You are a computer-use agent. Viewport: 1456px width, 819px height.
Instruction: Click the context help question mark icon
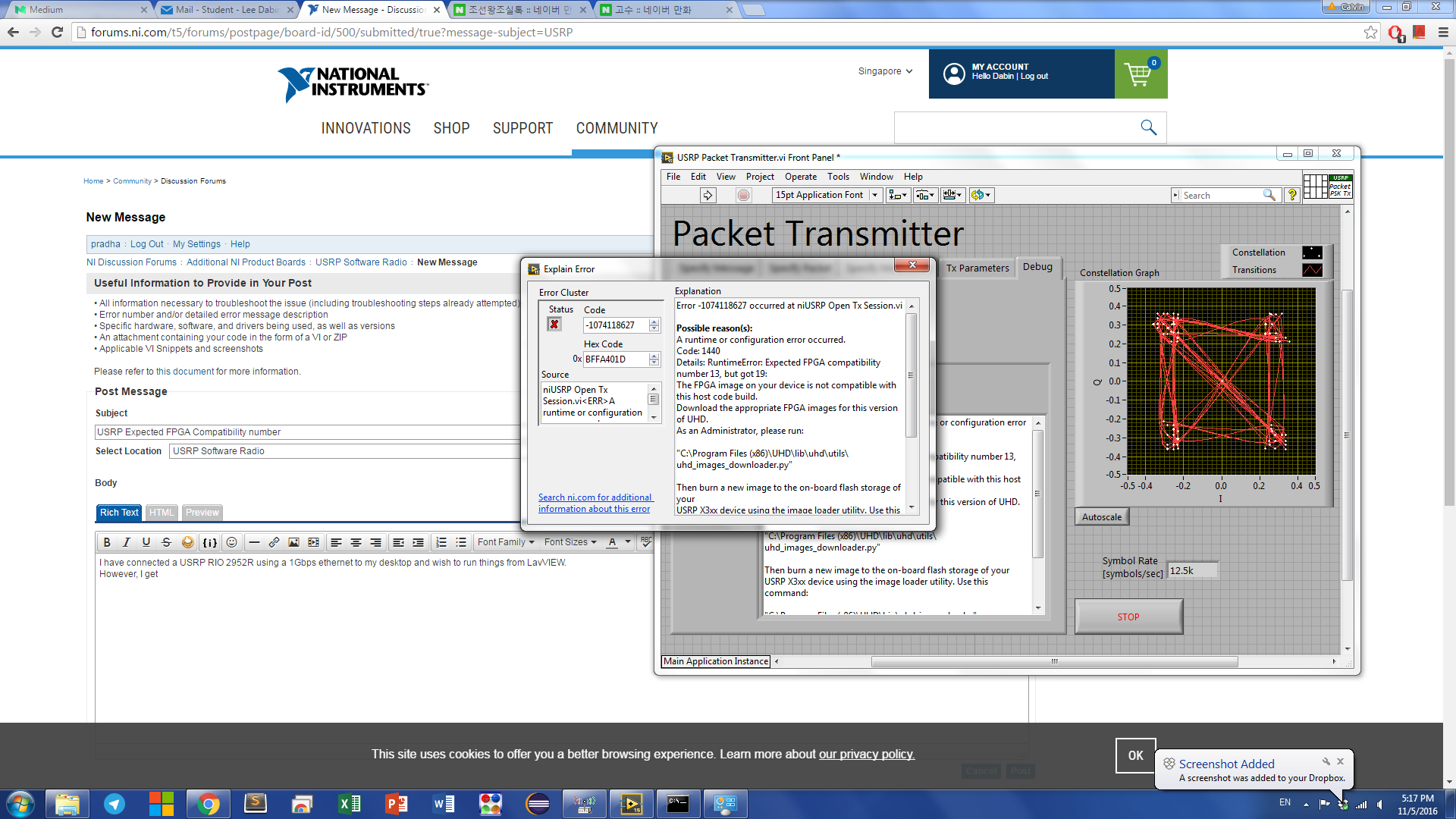1292,195
